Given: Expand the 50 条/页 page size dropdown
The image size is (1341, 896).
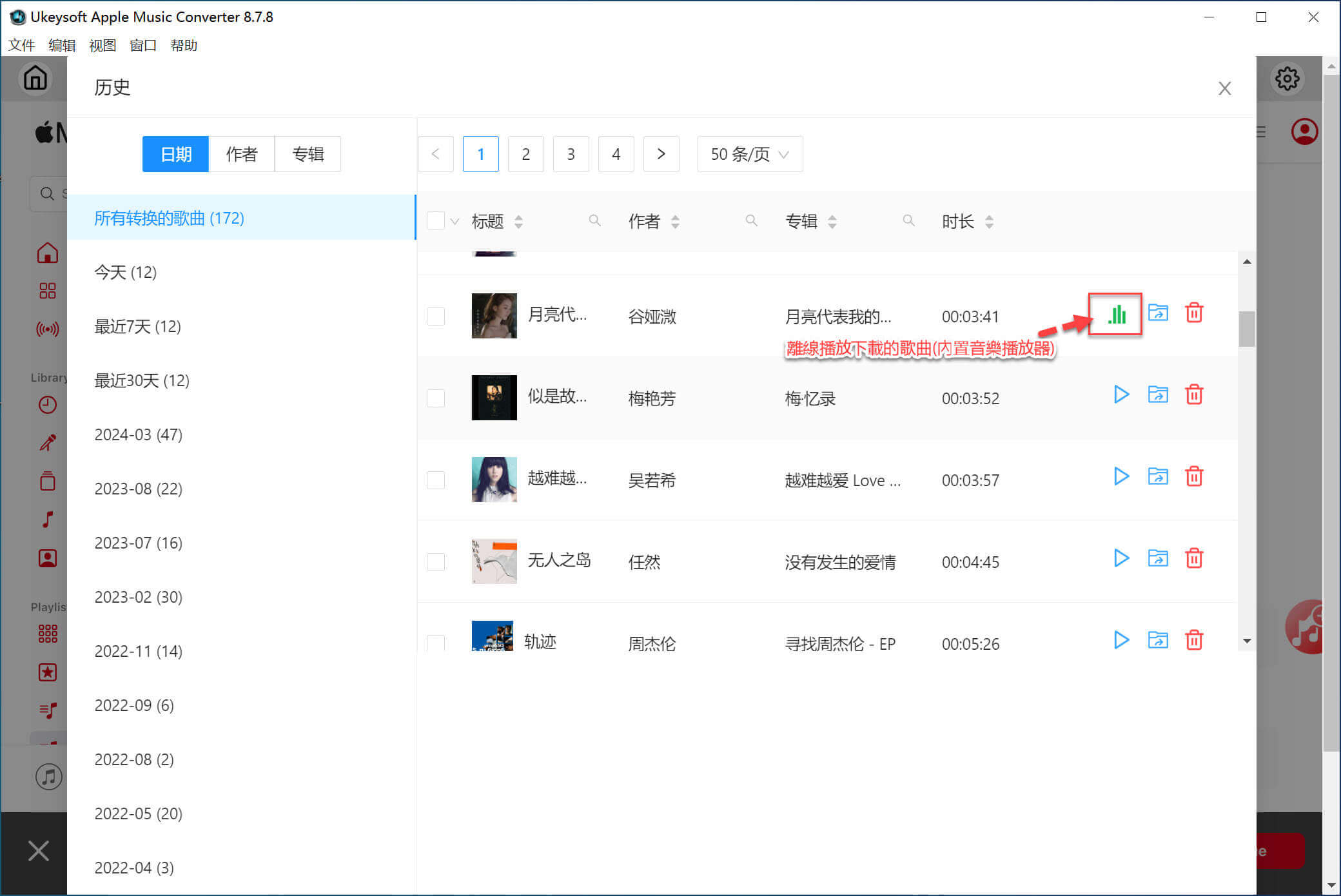Looking at the screenshot, I should [x=750, y=154].
